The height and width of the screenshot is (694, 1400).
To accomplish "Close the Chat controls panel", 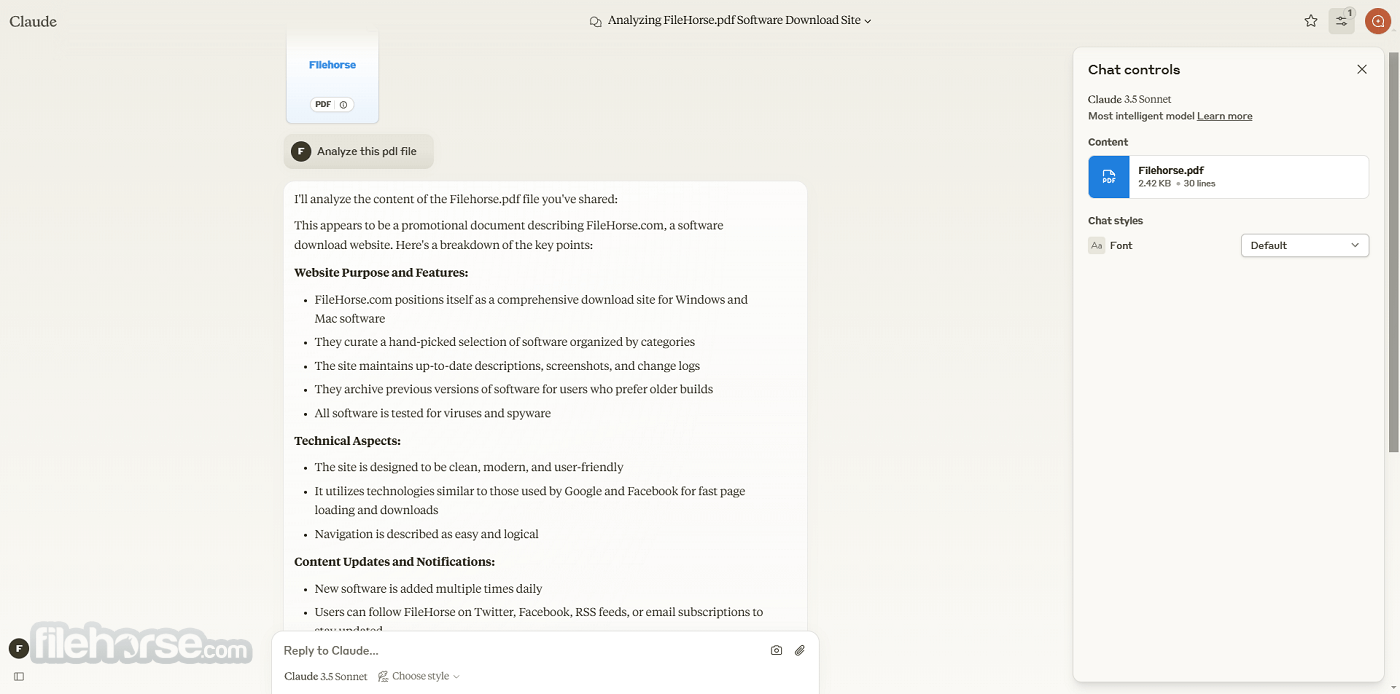I will click(1362, 69).
